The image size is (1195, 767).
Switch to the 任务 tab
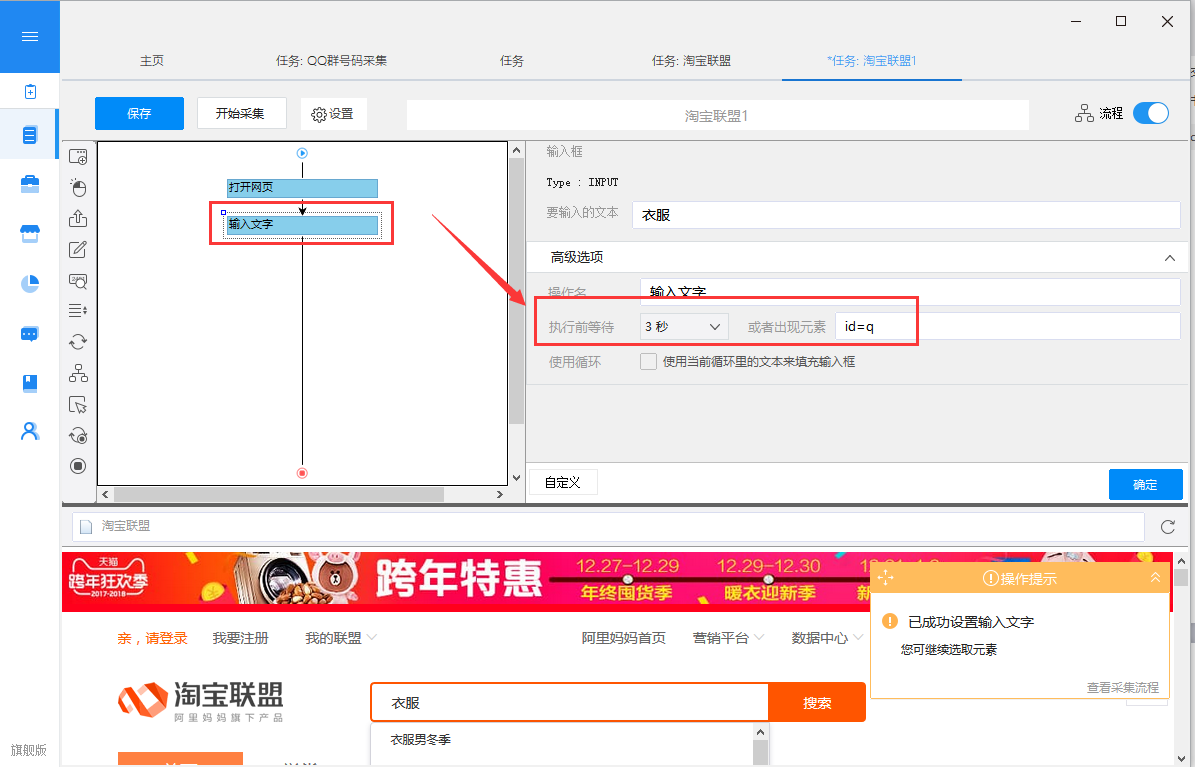[x=511, y=61]
